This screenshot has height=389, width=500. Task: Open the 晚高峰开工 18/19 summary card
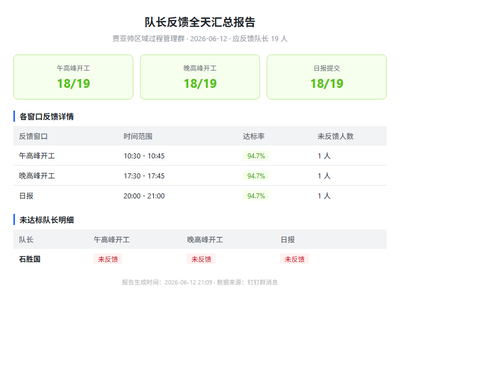[x=200, y=77]
